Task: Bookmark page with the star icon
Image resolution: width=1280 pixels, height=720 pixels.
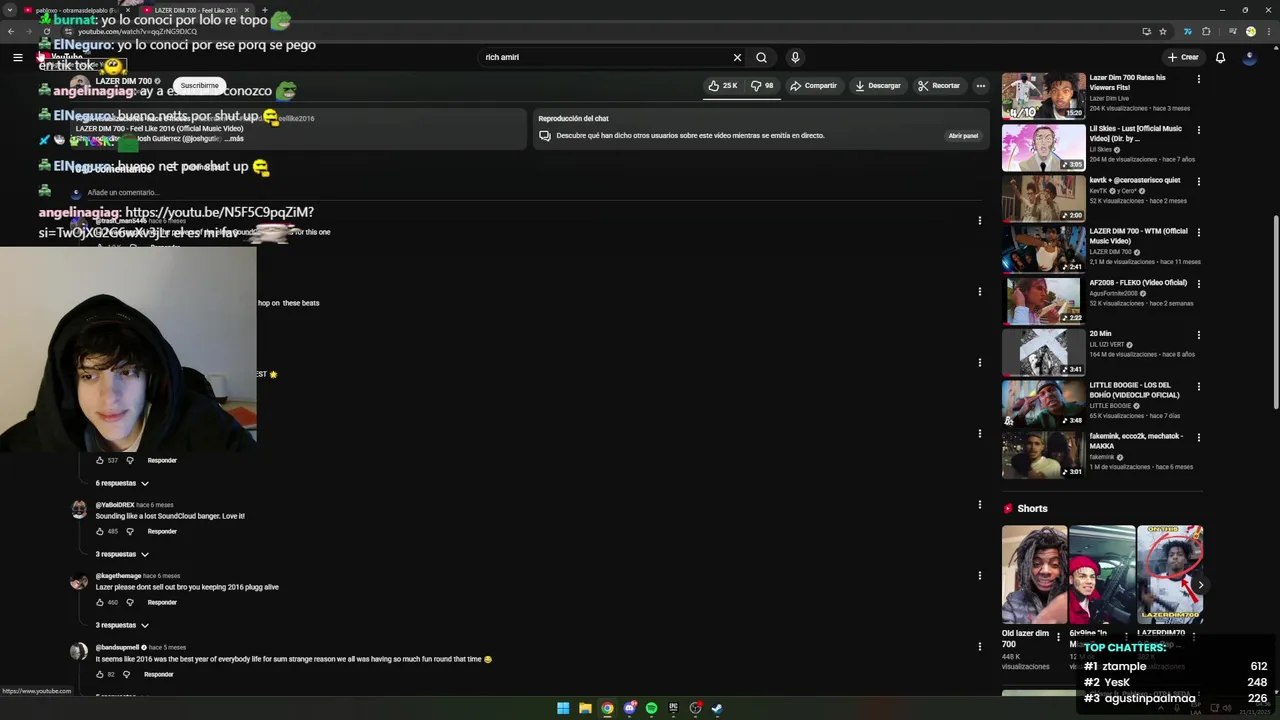Action: point(1163,31)
